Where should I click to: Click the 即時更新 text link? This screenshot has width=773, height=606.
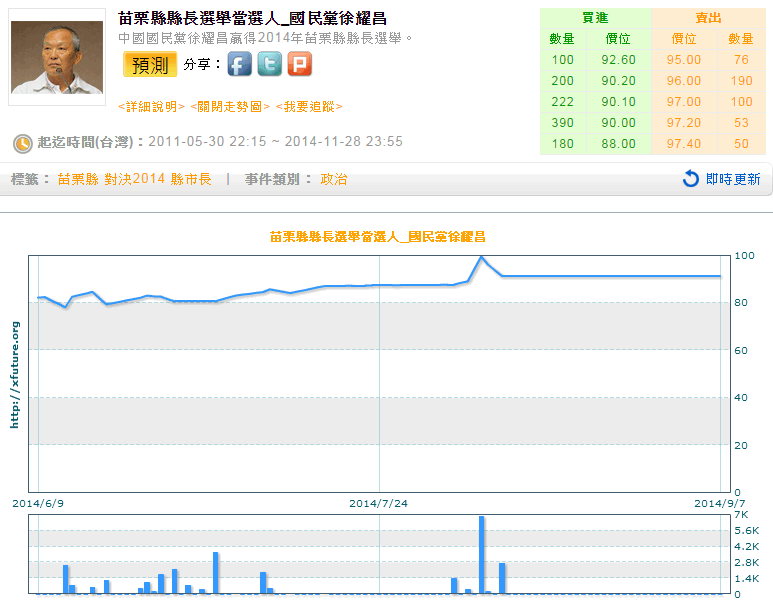tap(733, 179)
